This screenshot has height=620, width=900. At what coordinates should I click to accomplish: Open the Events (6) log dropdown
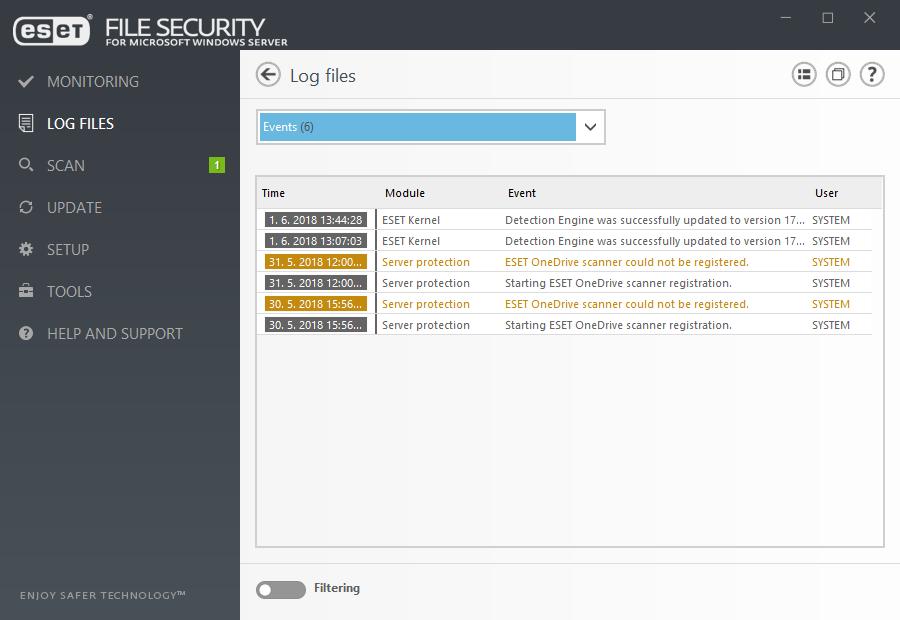click(x=430, y=127)
